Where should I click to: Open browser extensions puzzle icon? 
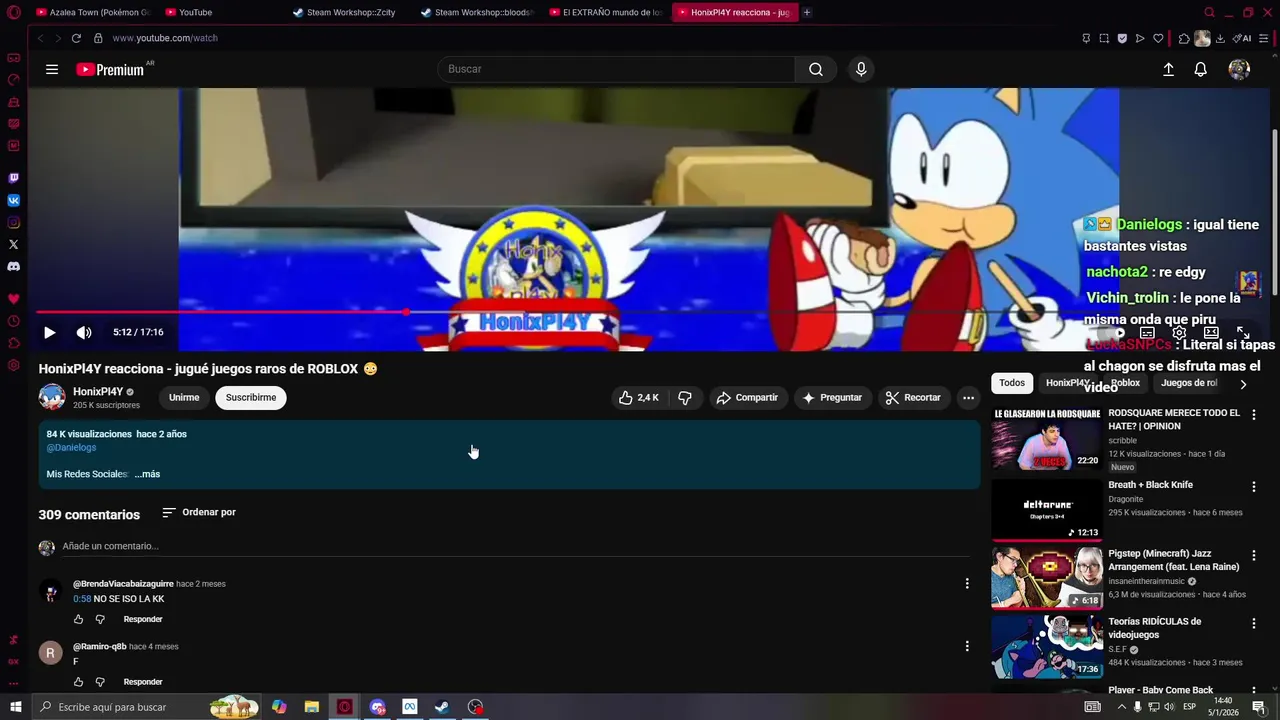tap(1184, 38)
